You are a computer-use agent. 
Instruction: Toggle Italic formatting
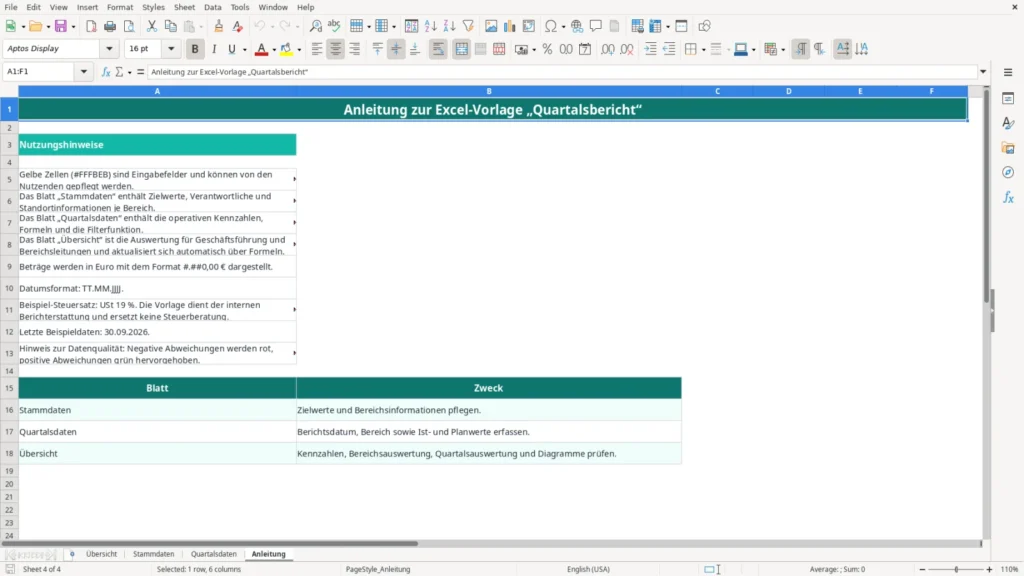pyautogui.click(x=214, y=49)
